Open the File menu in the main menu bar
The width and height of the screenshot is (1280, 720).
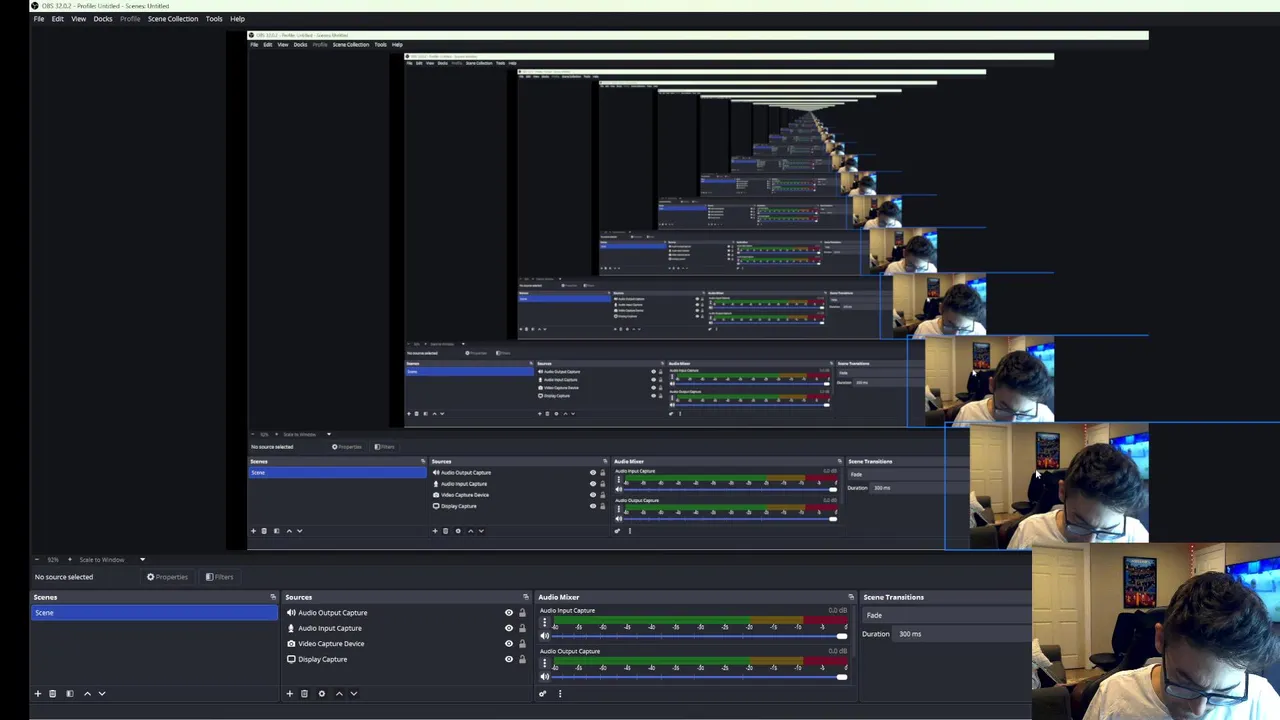(39, 19)
